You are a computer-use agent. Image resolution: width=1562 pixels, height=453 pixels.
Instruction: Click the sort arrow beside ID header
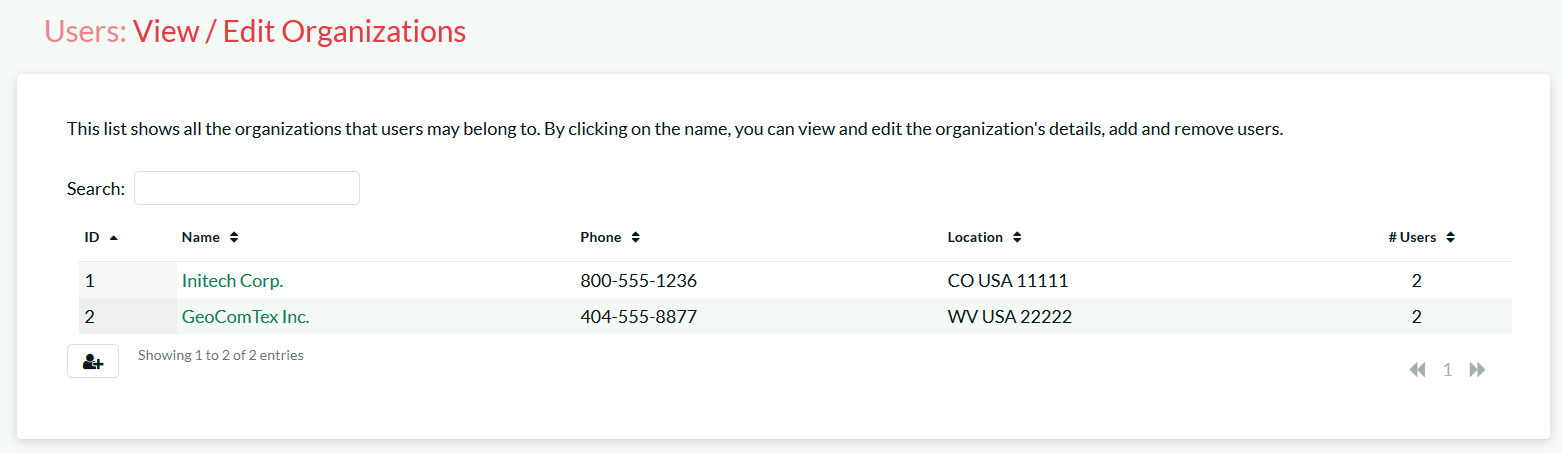(114, 238)
